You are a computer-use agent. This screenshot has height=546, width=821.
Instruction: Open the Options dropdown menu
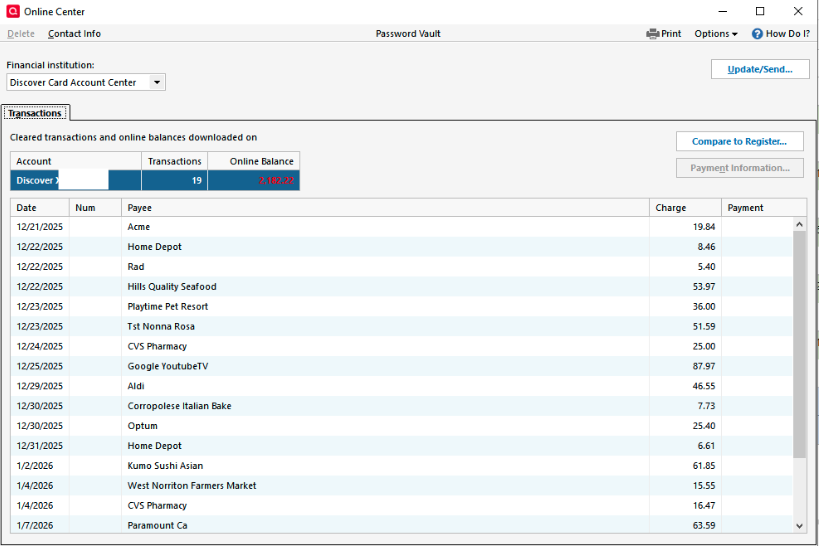[716, 34]
